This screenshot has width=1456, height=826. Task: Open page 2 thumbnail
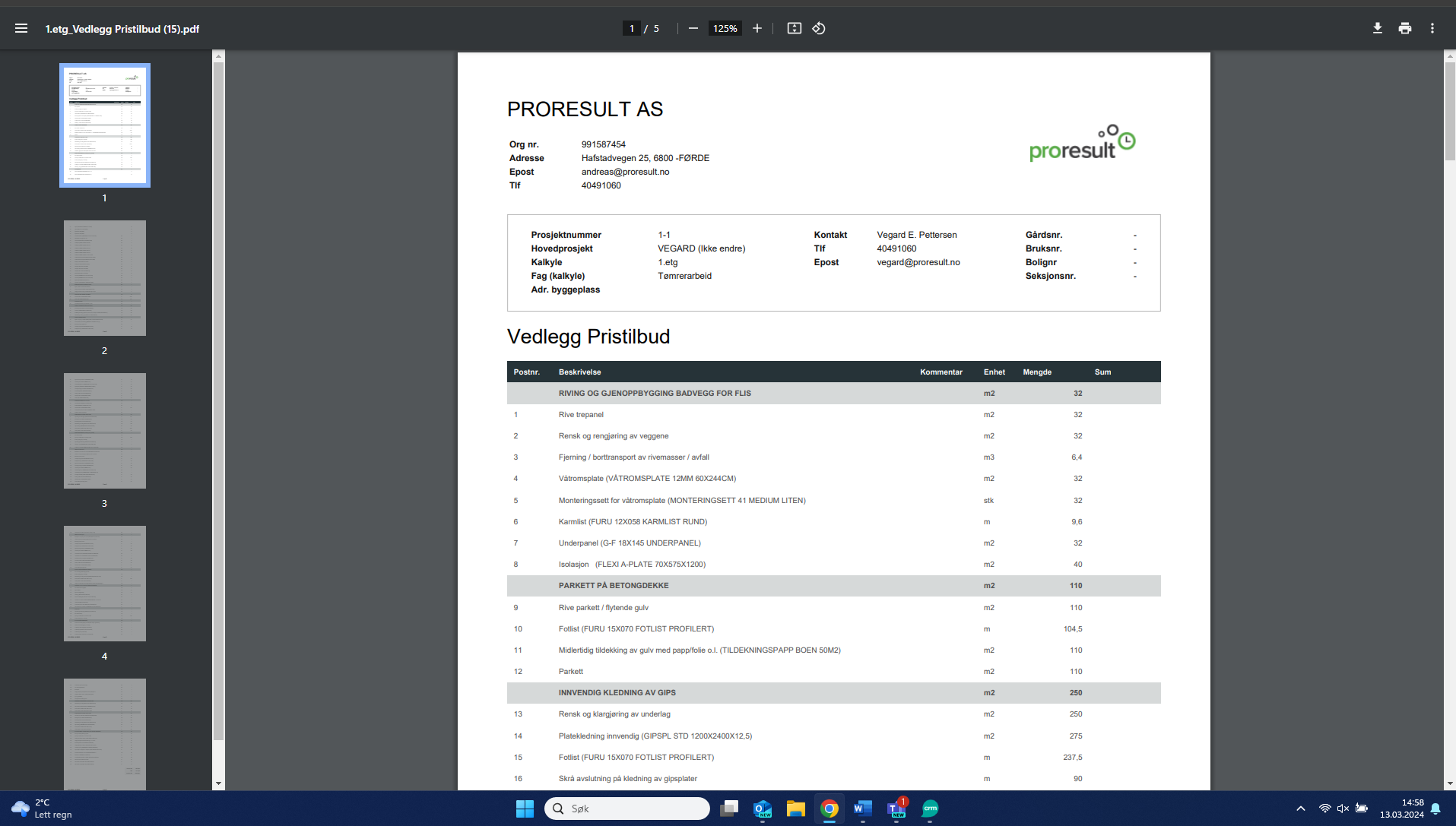pyautogui.click(x=105, y=278)
